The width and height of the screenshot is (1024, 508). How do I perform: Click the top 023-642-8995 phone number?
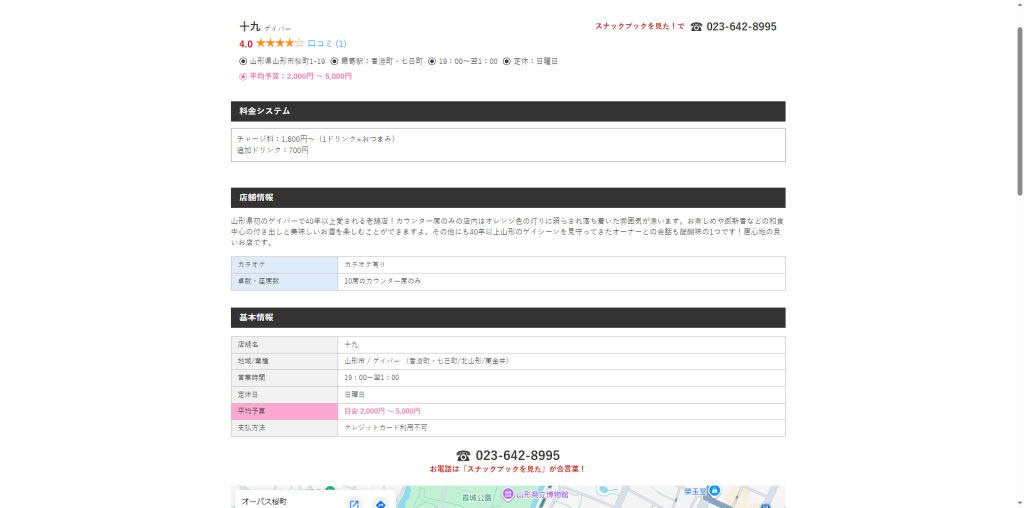[741, 27]
